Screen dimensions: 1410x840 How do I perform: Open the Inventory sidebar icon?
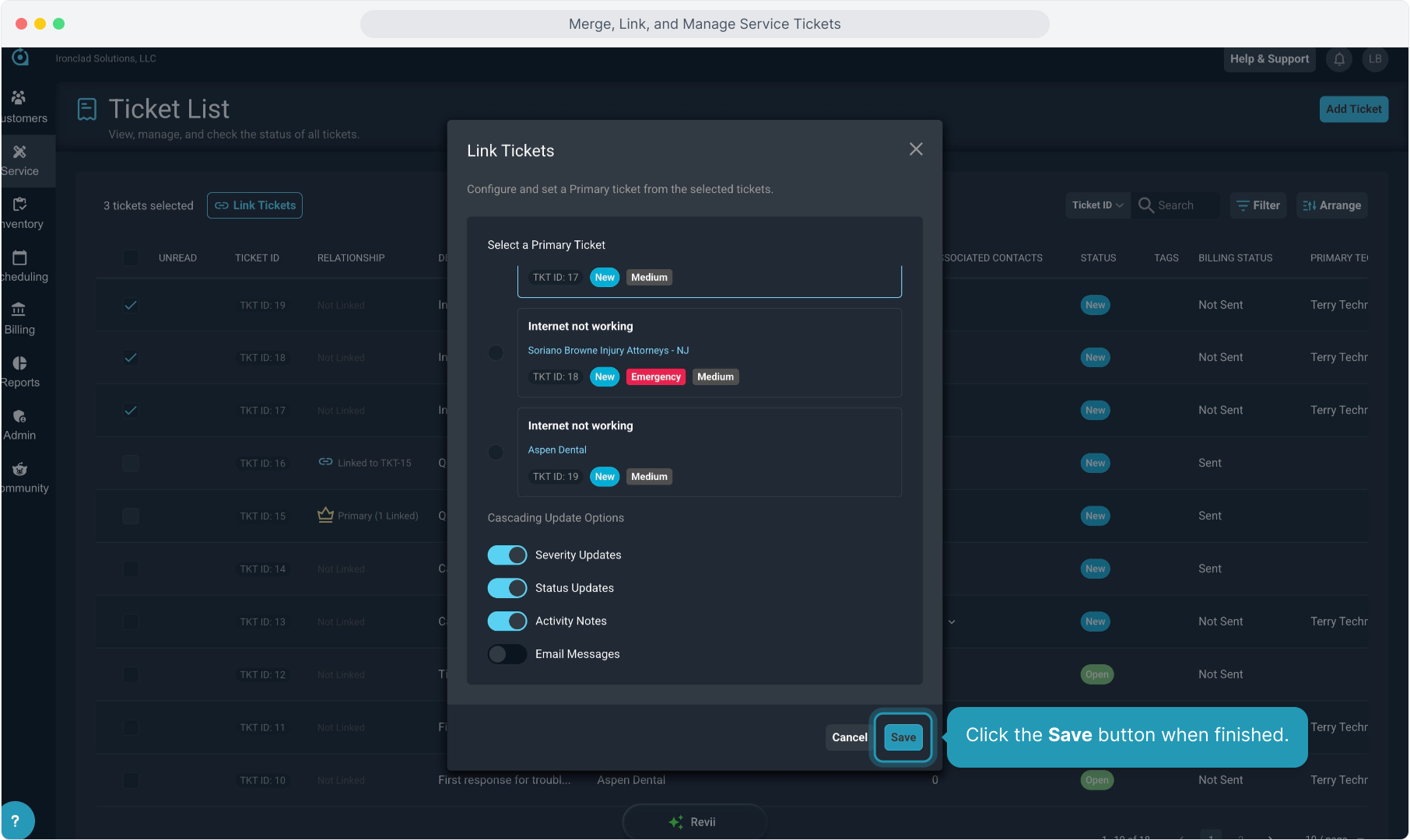[x=19, y=205]
